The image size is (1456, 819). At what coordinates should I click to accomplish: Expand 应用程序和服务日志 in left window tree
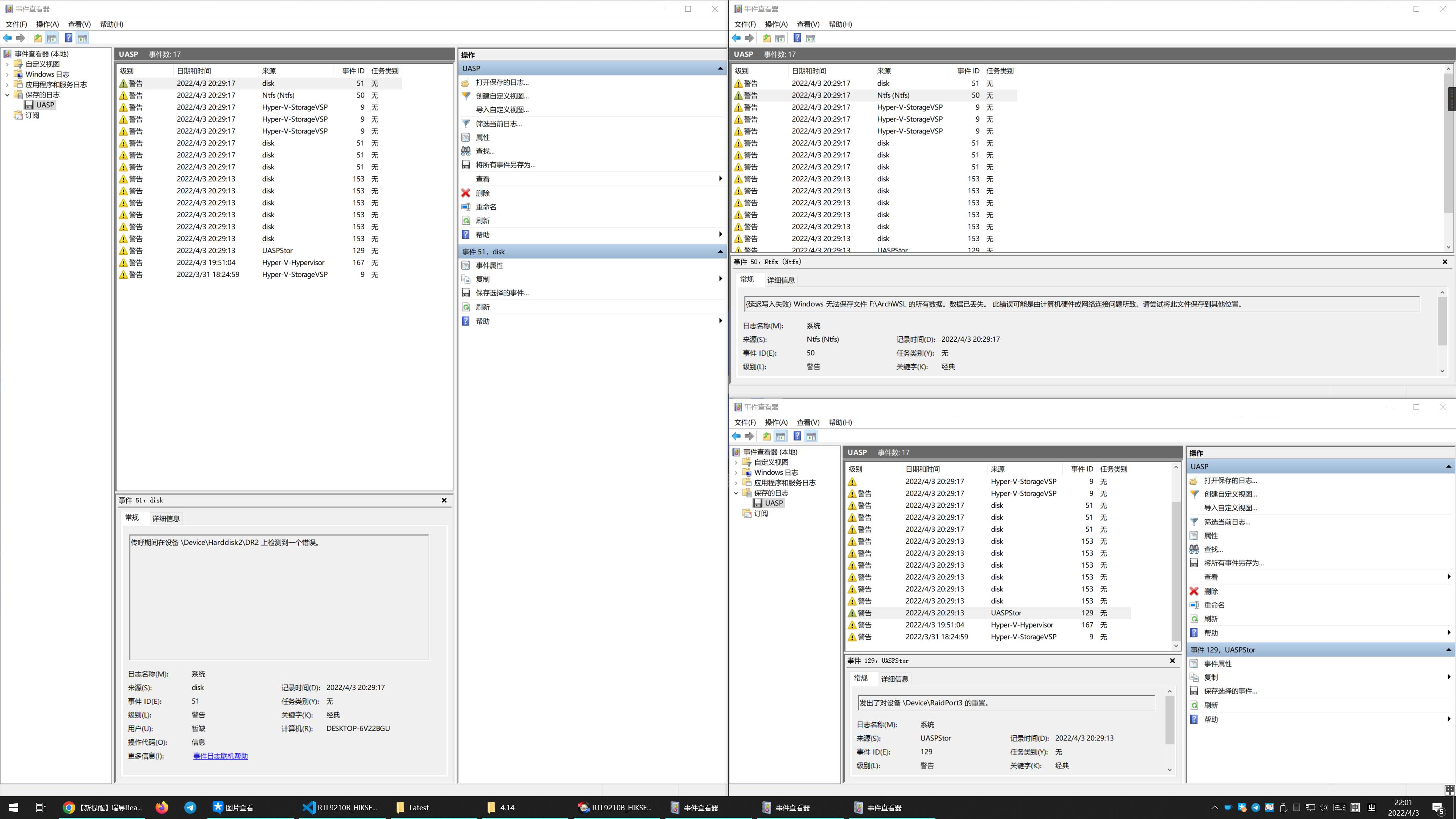[7, 84]
